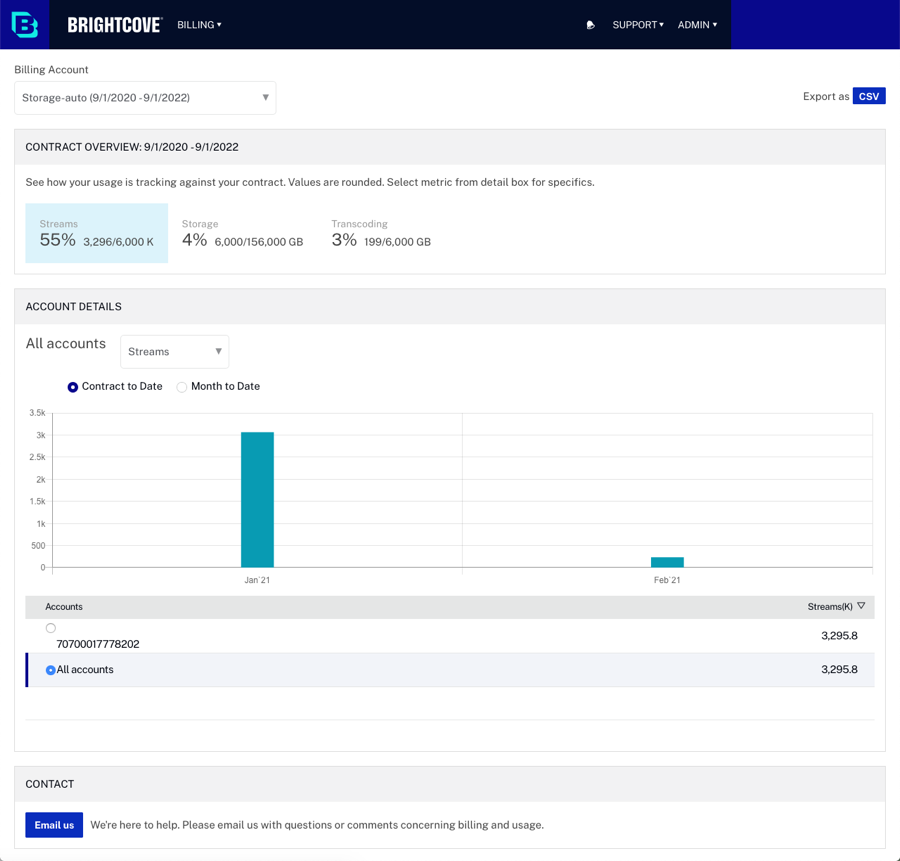Export data with the CSV button
Viewport: 900px width, 861px height.
pyautogui.click(x=869, y=96)
